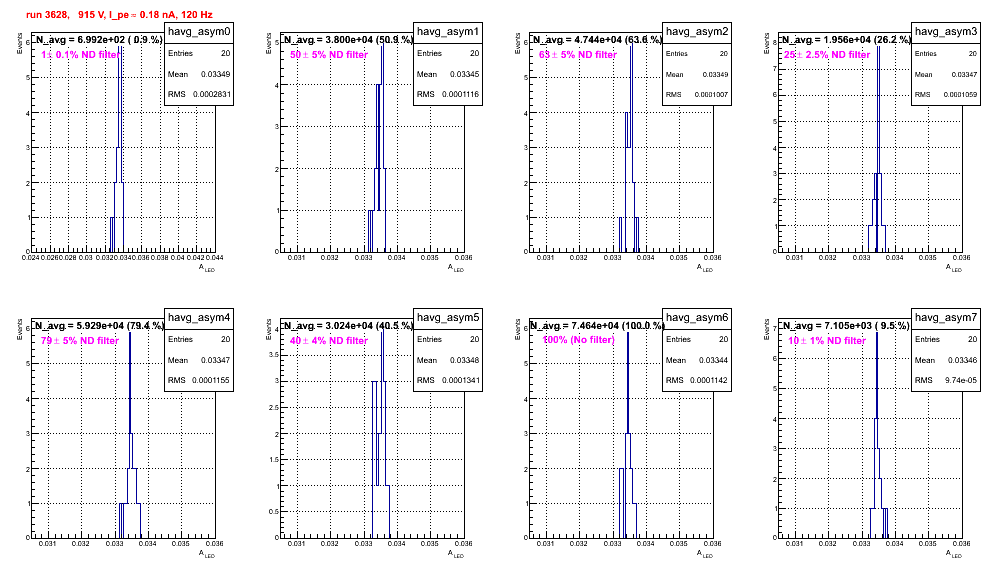Click RMS value 0.0001059 in havg_asym3
The height and width of the screenshot is (572, 996).
[x=960, y=94]
